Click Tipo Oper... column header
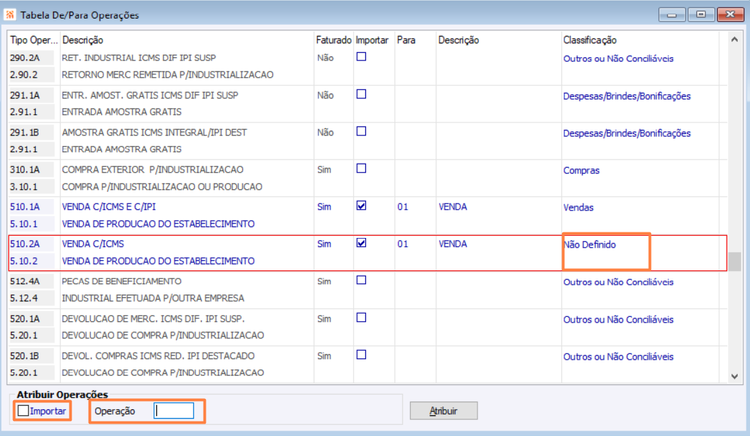Screen dimensions: 750x436 [x=33, y=40]
